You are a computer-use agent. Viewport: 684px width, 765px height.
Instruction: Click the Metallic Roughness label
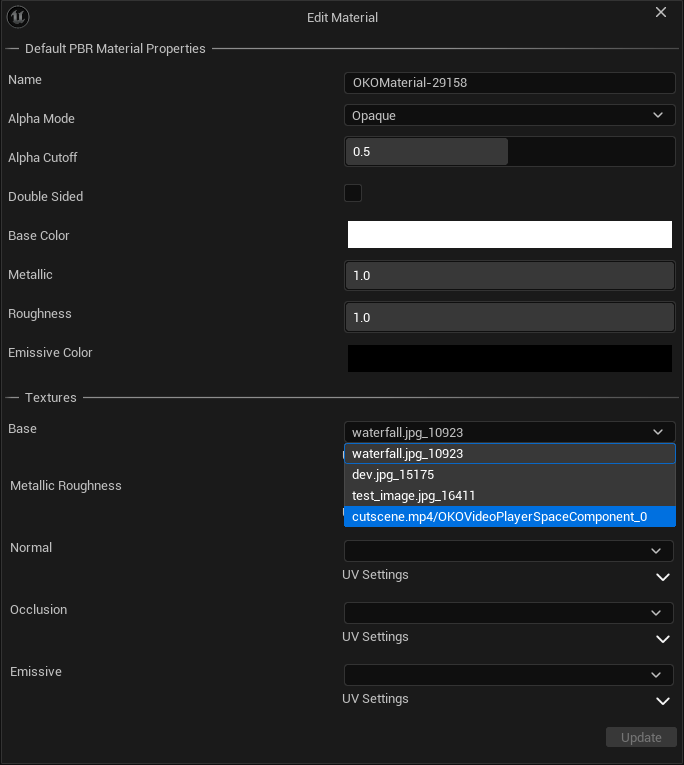[66, 486]
